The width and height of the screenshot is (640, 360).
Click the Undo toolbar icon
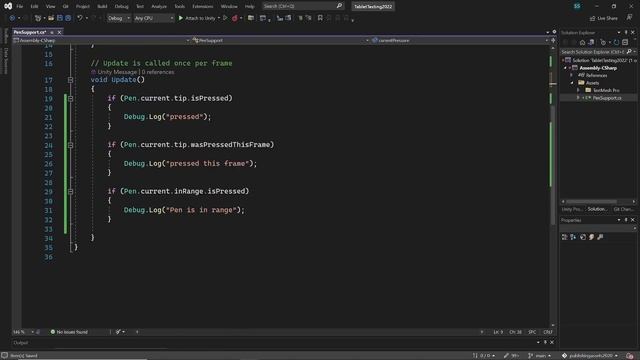click(x=80, y=18)
